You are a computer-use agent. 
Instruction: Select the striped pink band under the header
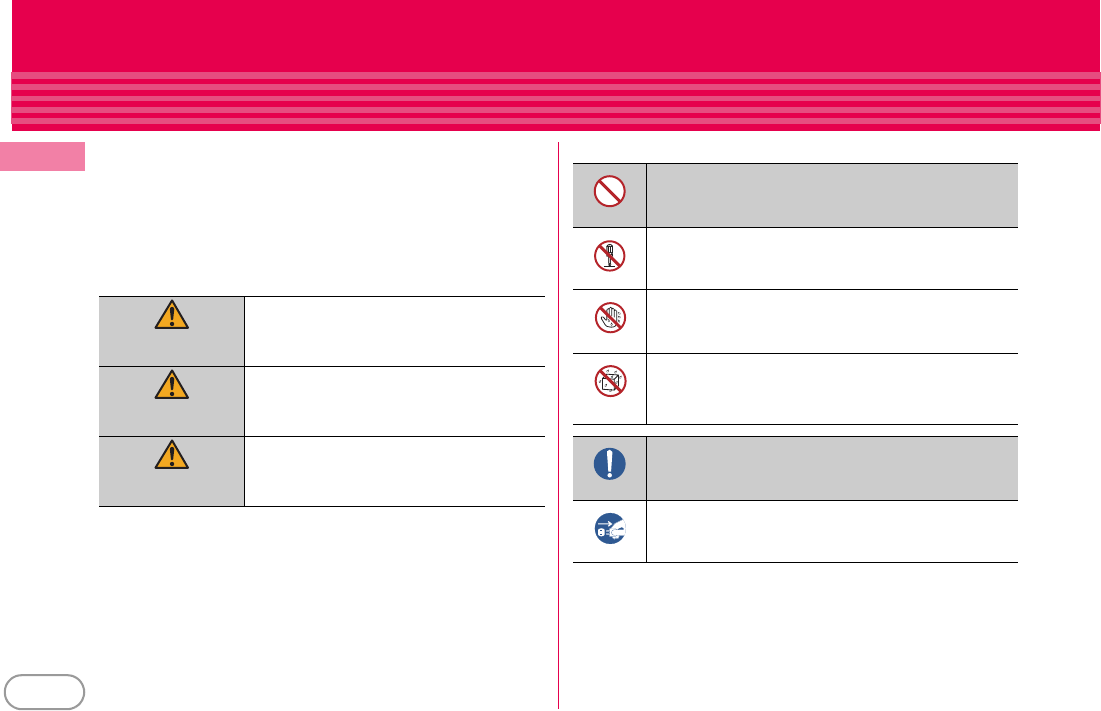(556, 101)
